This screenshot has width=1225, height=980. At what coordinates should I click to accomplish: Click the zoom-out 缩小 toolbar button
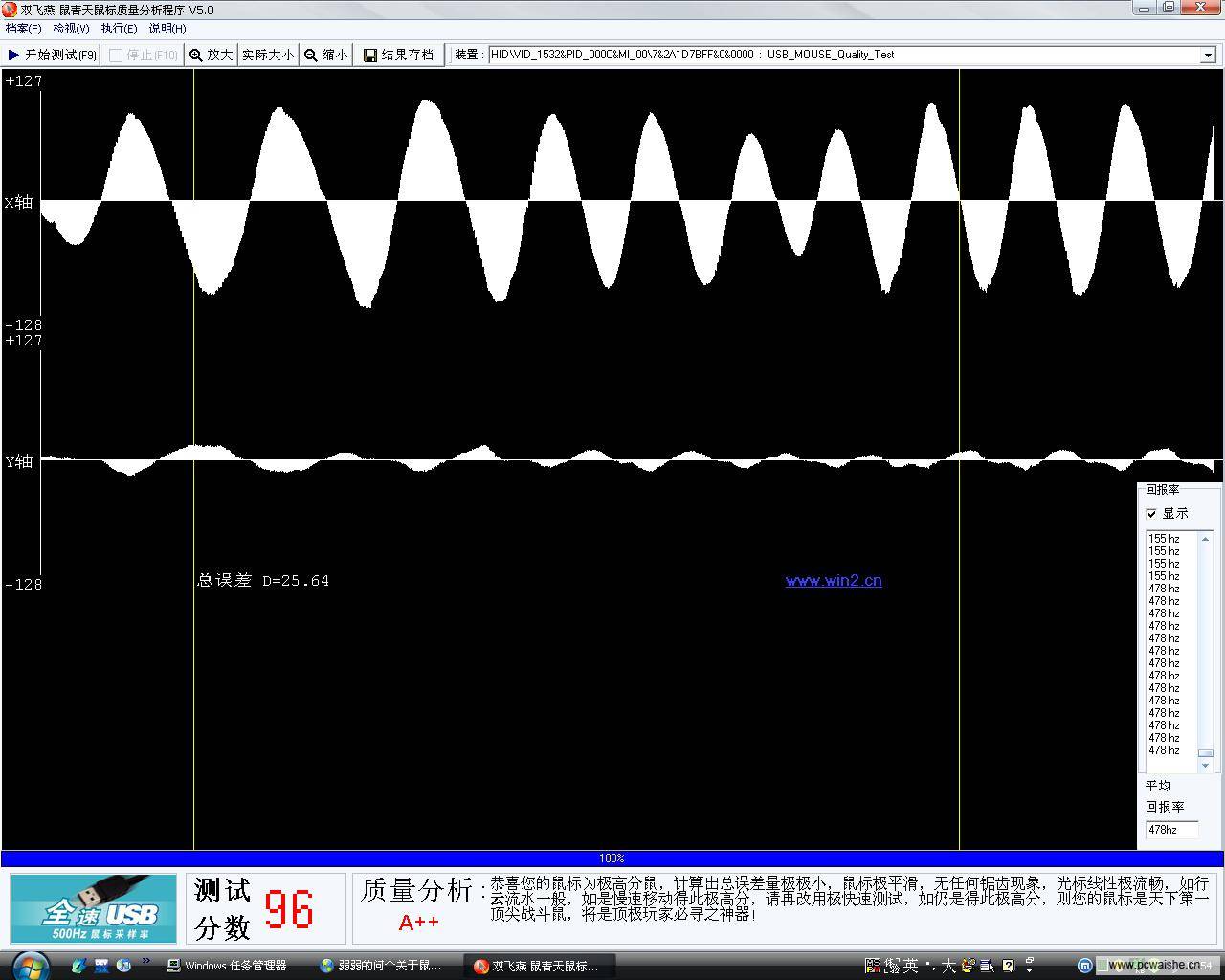326,55
